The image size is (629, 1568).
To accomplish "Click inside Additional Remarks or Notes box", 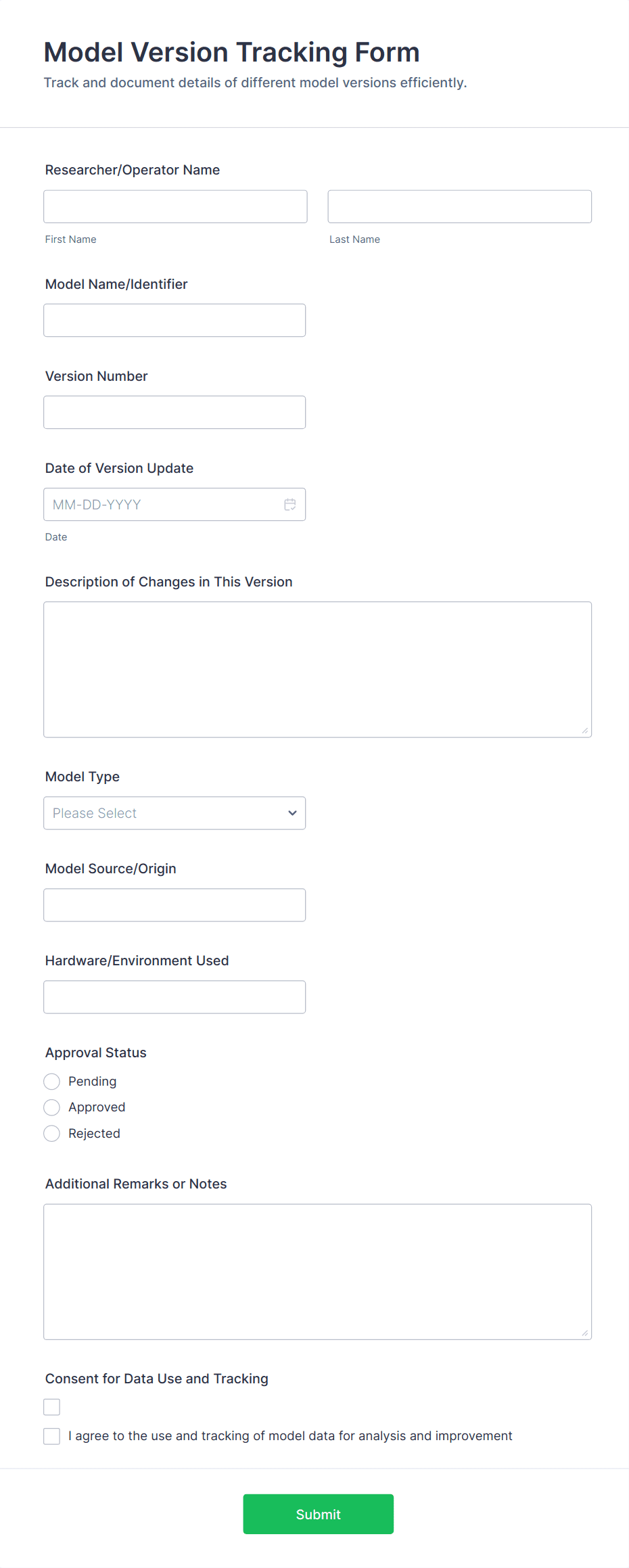I will [x=317, y=1271].
